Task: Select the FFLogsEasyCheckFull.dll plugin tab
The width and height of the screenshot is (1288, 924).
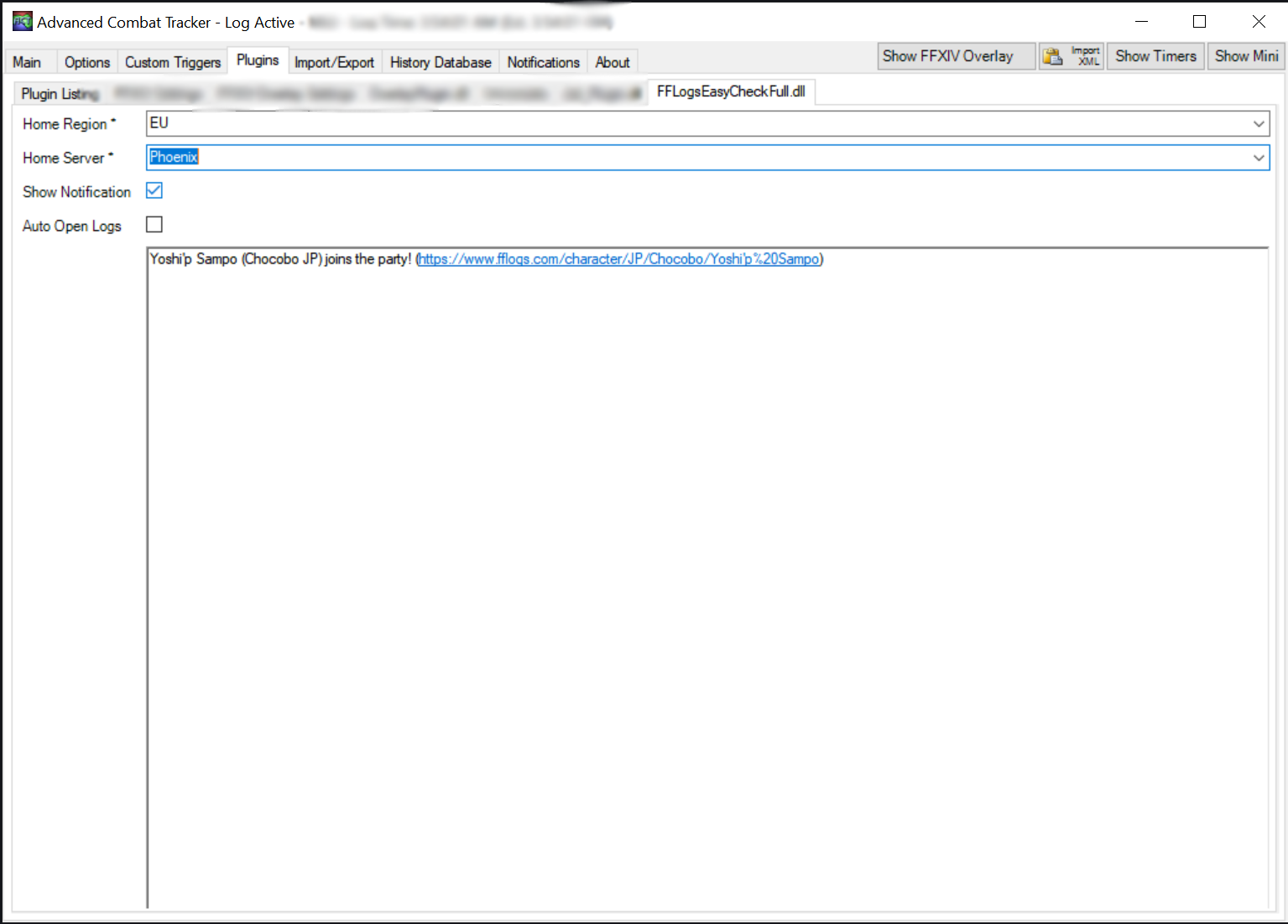Action: (x=731, y=91)
